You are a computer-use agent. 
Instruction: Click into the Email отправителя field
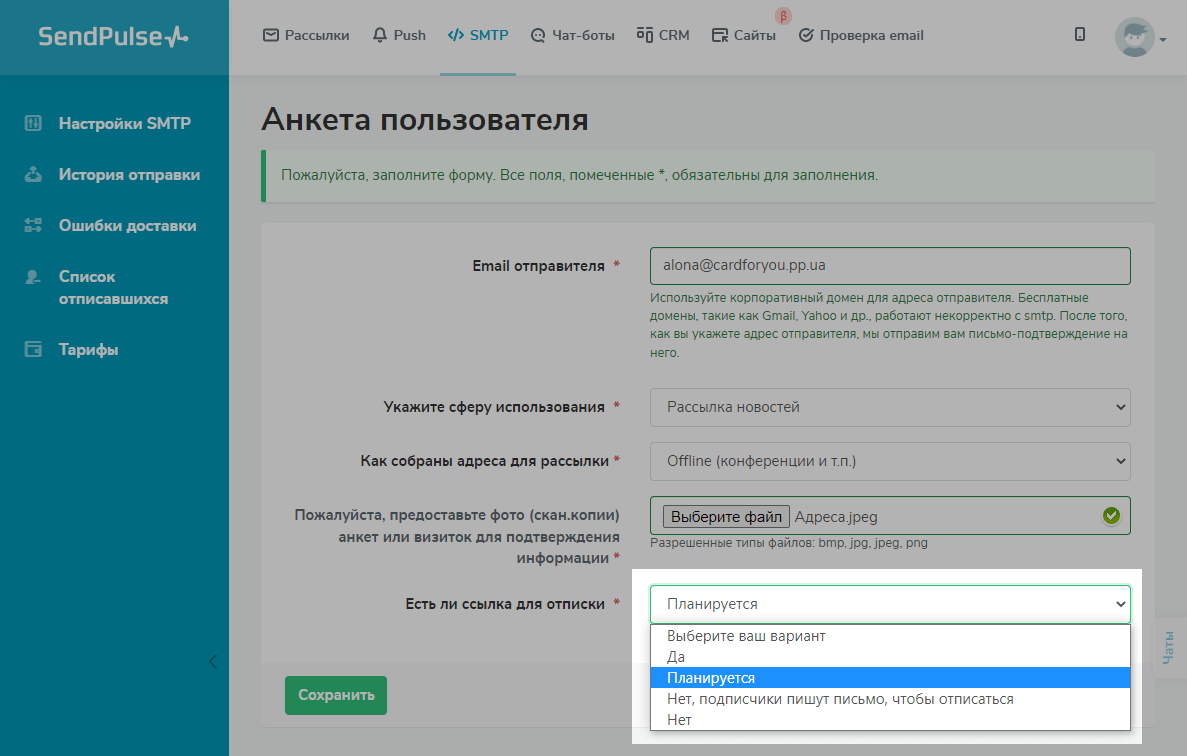tap(889, 266)
